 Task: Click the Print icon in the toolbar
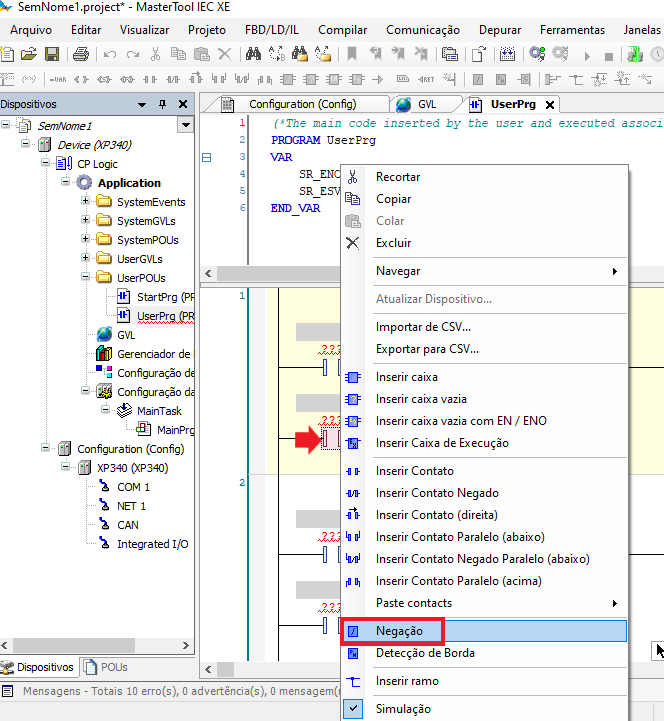point(80,54)
